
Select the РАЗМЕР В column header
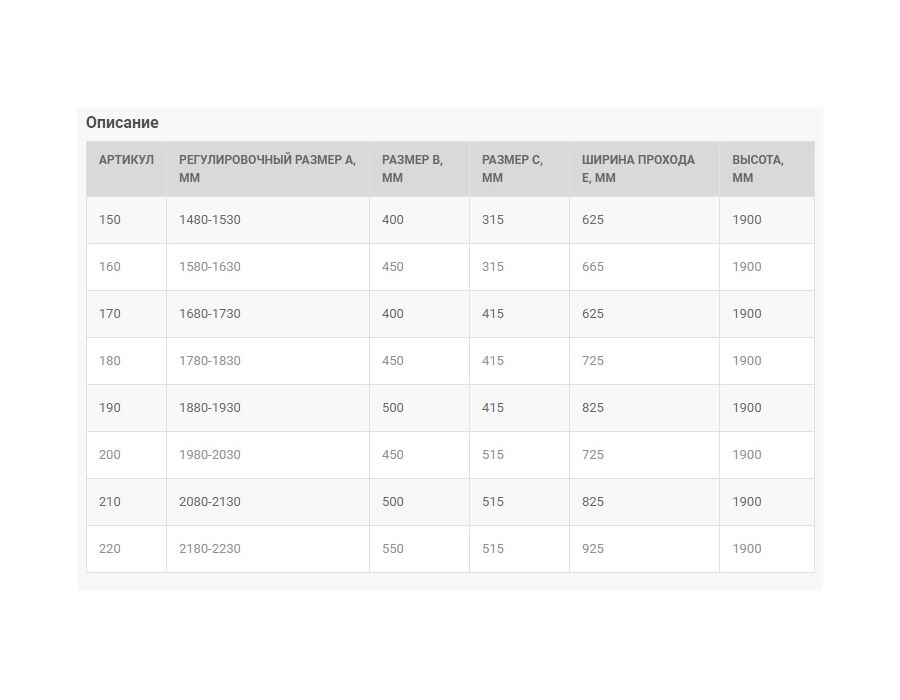[419, 169]
